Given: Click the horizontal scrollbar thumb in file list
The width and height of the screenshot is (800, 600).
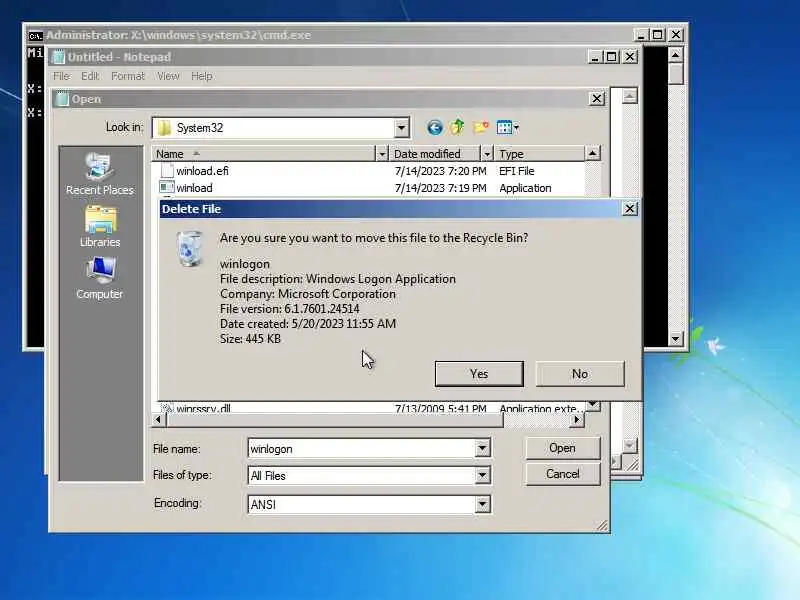Looking at the screenshot, I should click(335, 419).
